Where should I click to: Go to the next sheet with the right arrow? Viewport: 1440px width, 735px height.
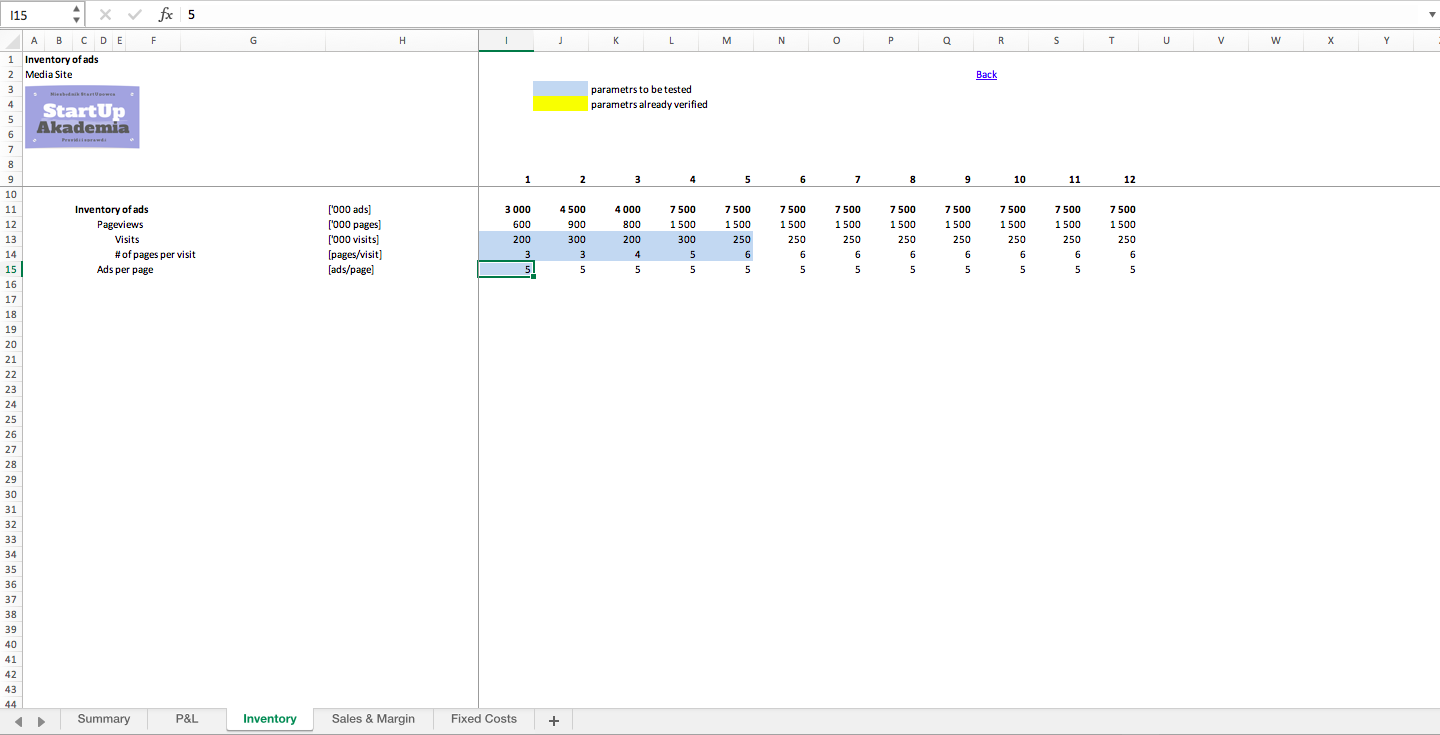coord(41,720)
